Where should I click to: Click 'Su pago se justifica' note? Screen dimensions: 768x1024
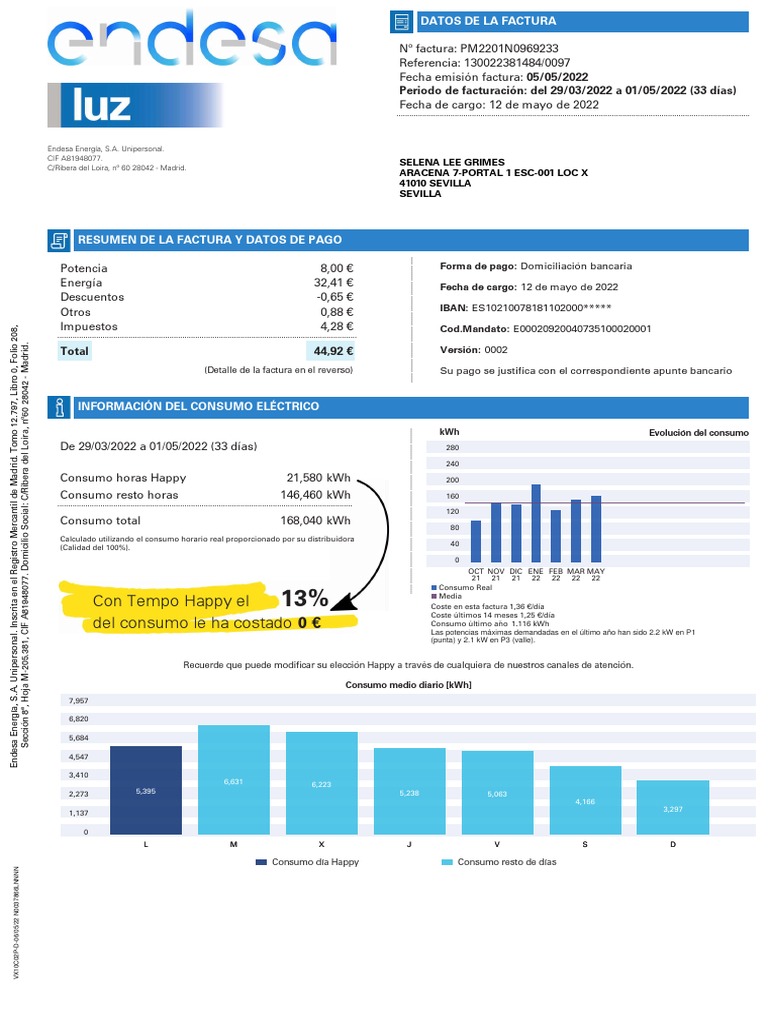[586, 371]
